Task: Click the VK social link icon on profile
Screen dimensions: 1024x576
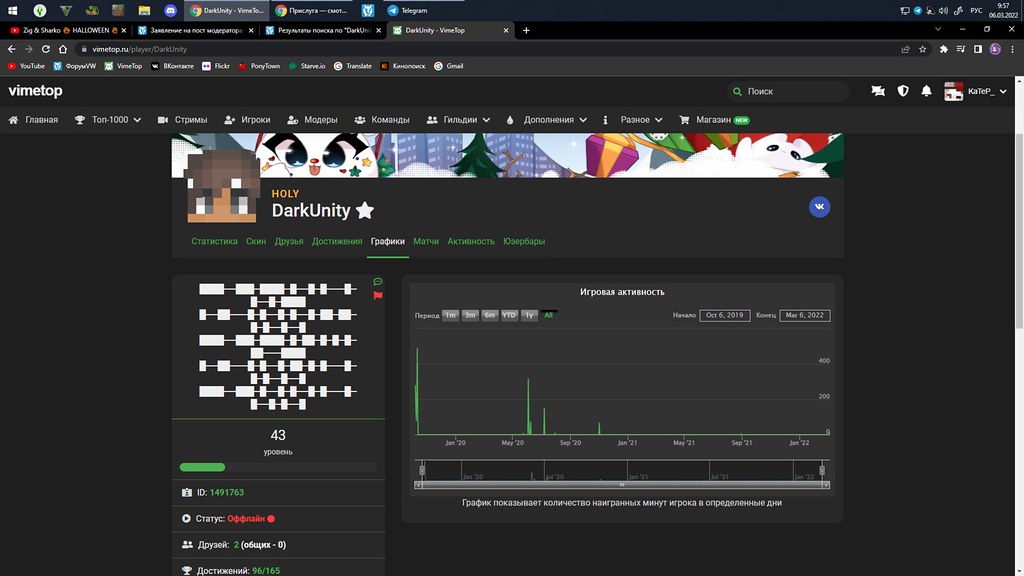Action: point(820,206)
